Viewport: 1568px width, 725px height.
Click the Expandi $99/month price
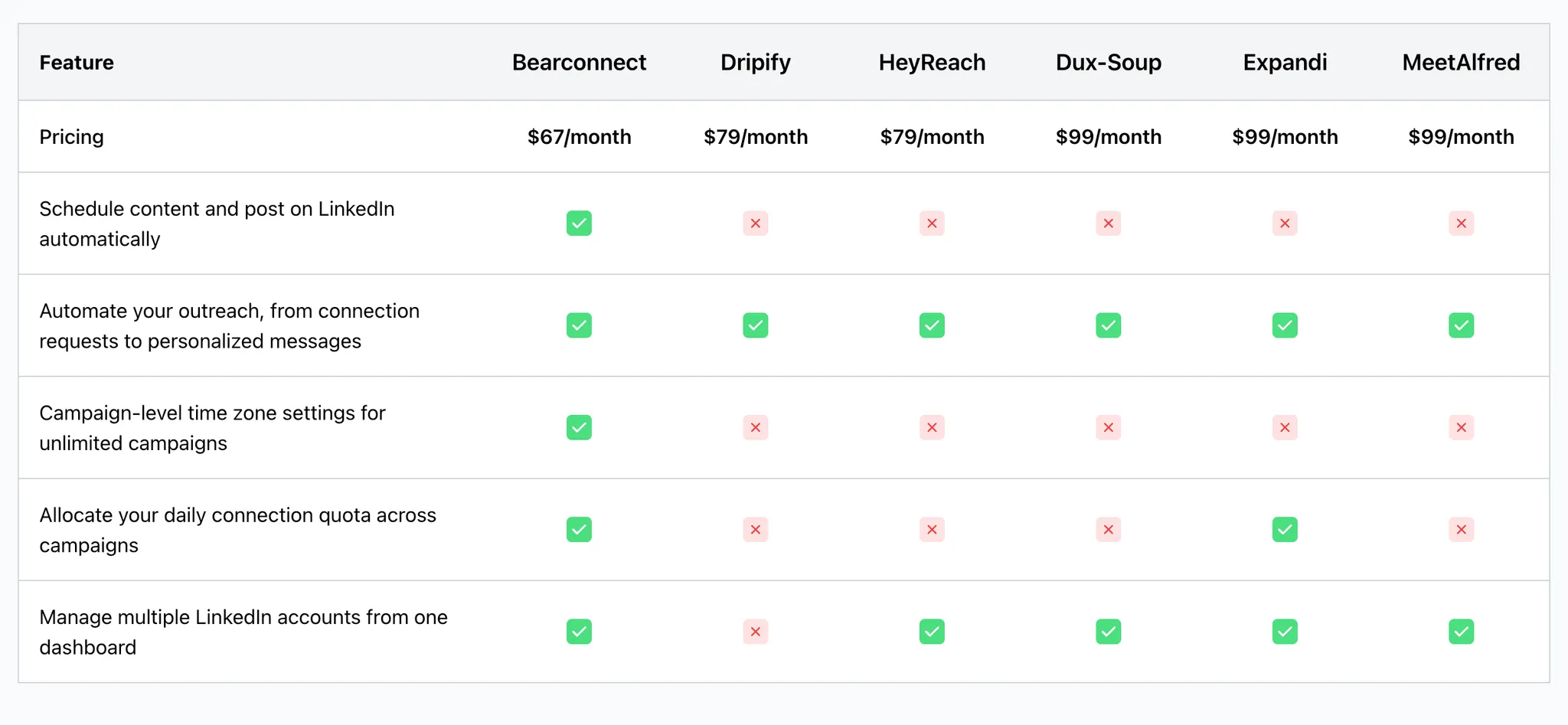coord(1285,137)
